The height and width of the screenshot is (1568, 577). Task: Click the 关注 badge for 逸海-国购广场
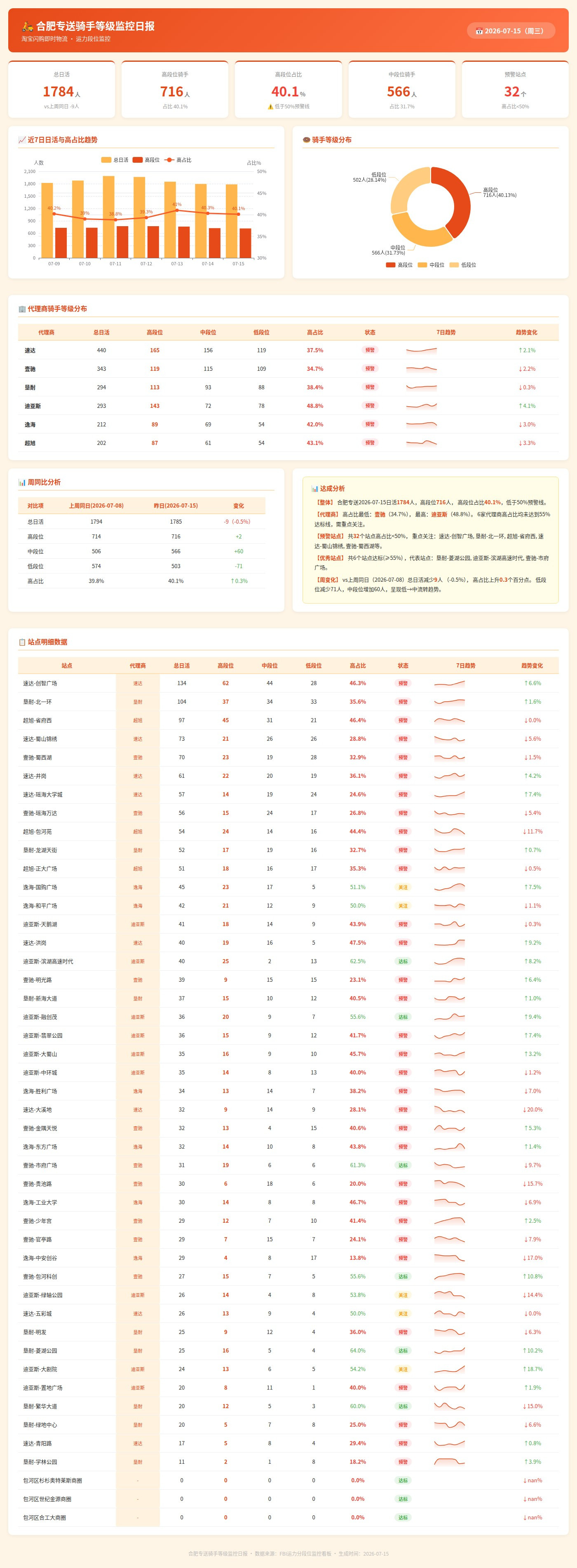[x=403, y=887]
